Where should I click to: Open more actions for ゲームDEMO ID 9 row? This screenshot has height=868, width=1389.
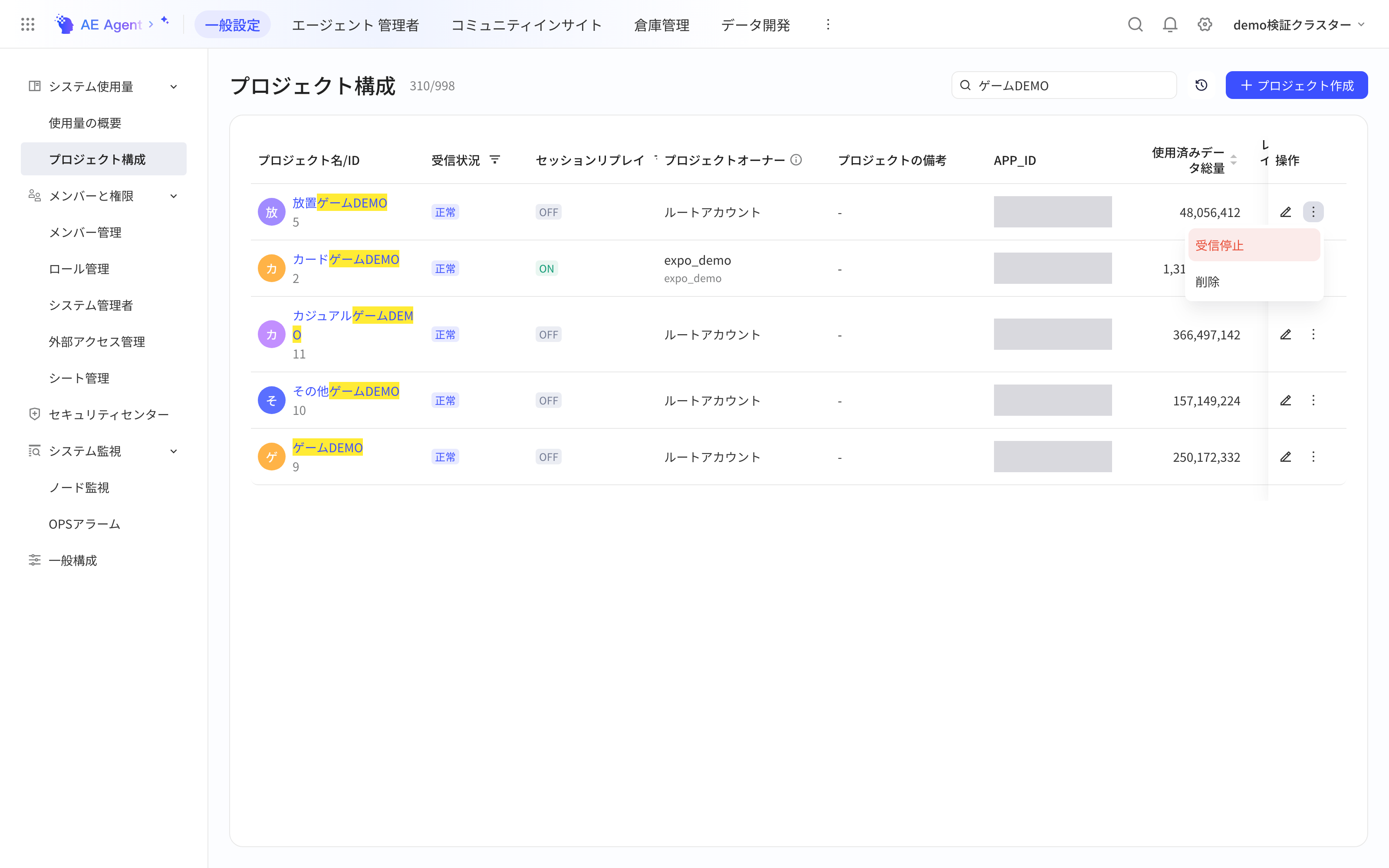pyautogui.click(x=1313, y=457)
